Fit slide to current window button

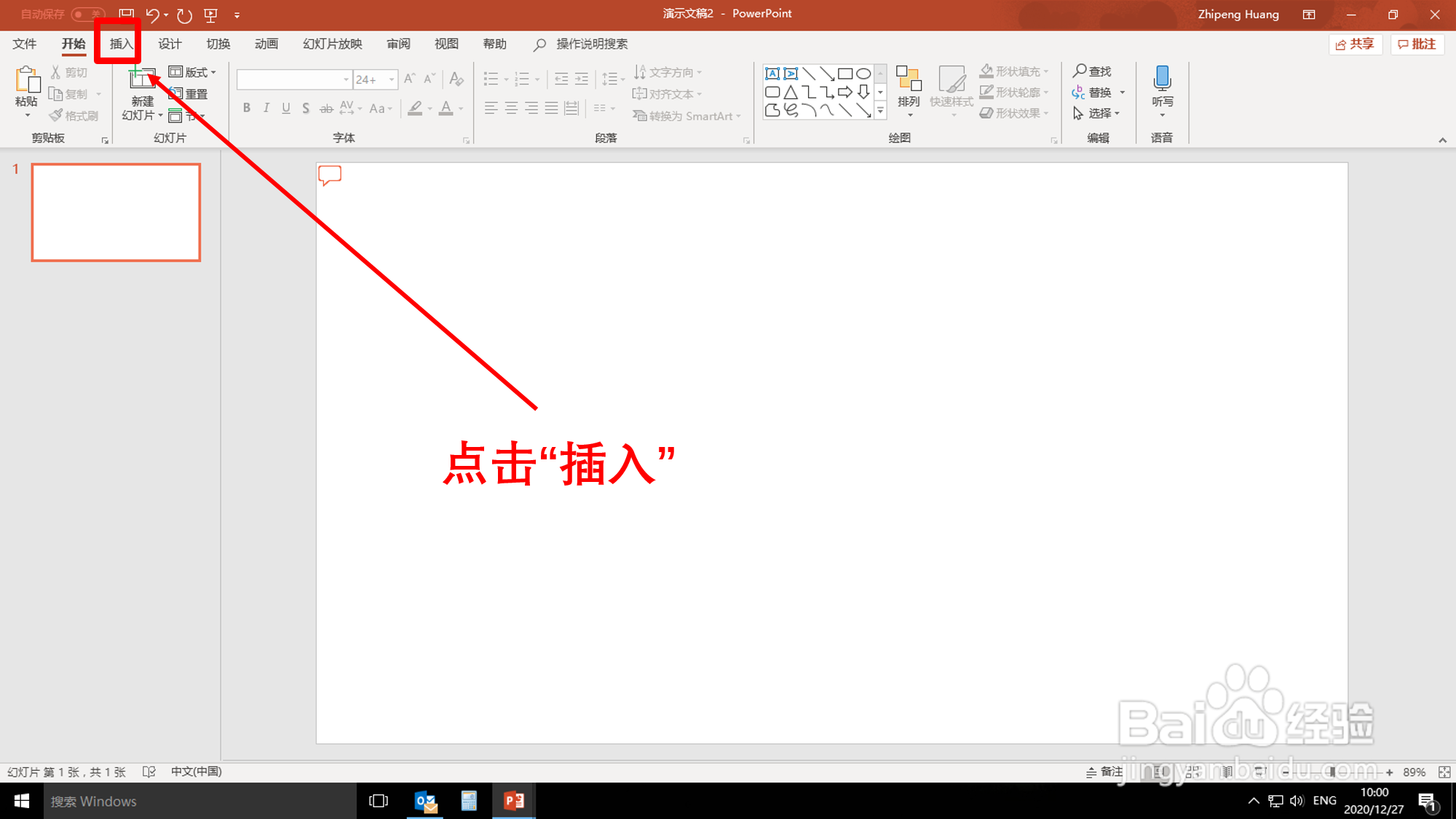1444,772
